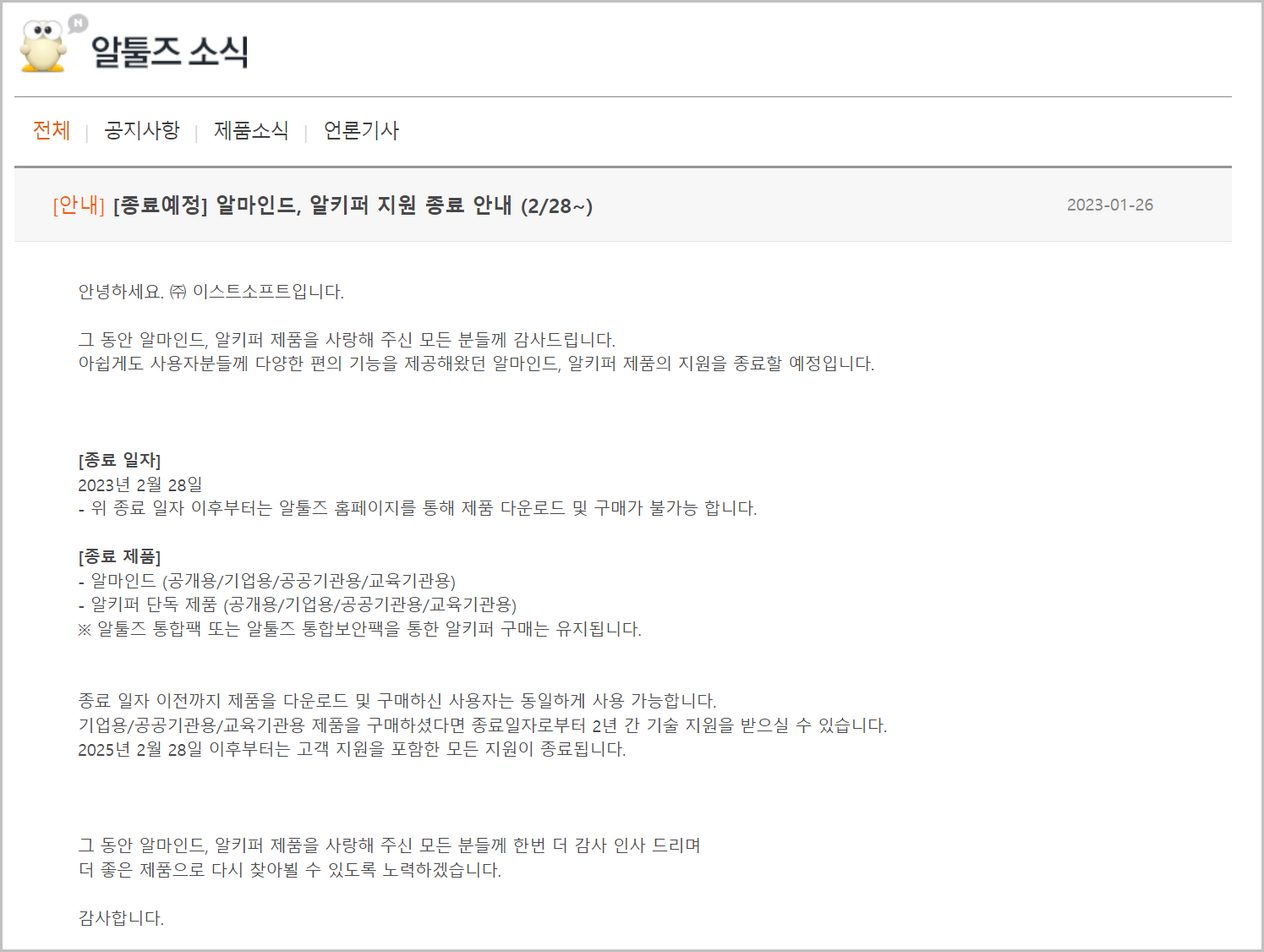Click the [안내] category label
This screenshot has width=1264, height=952.
coord(79,205)
